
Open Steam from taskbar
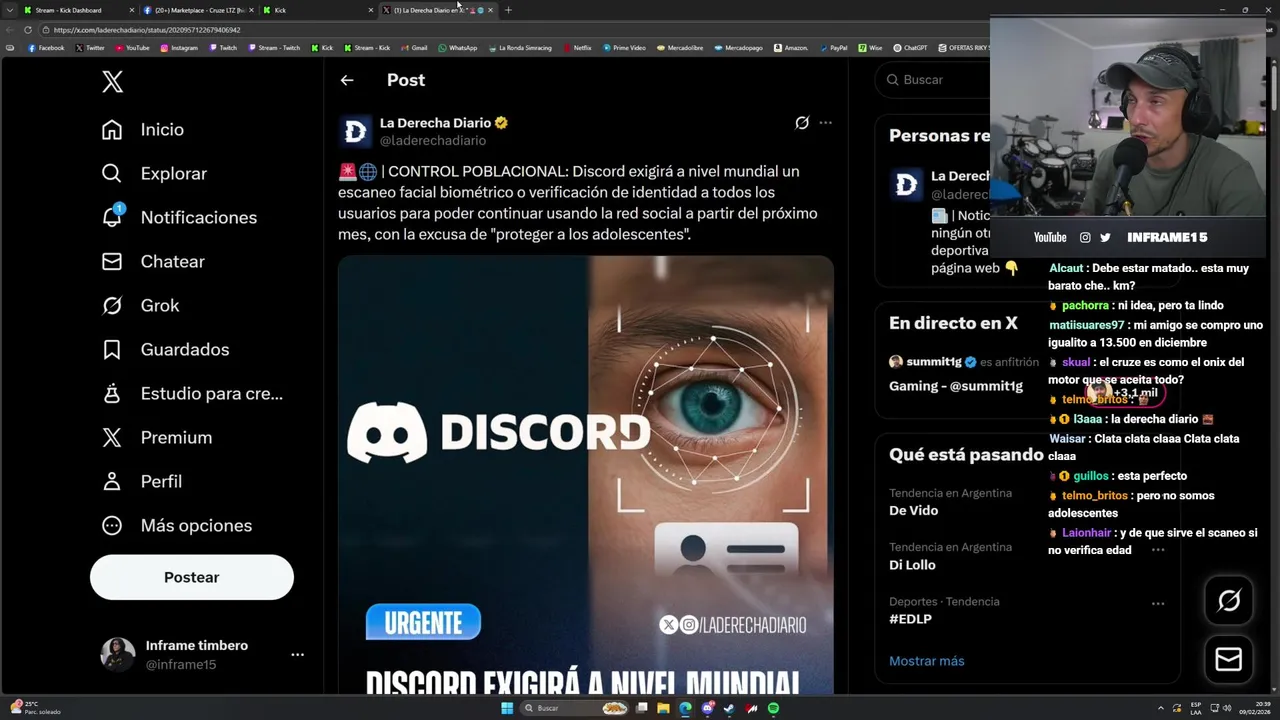(x=729, y=708)
